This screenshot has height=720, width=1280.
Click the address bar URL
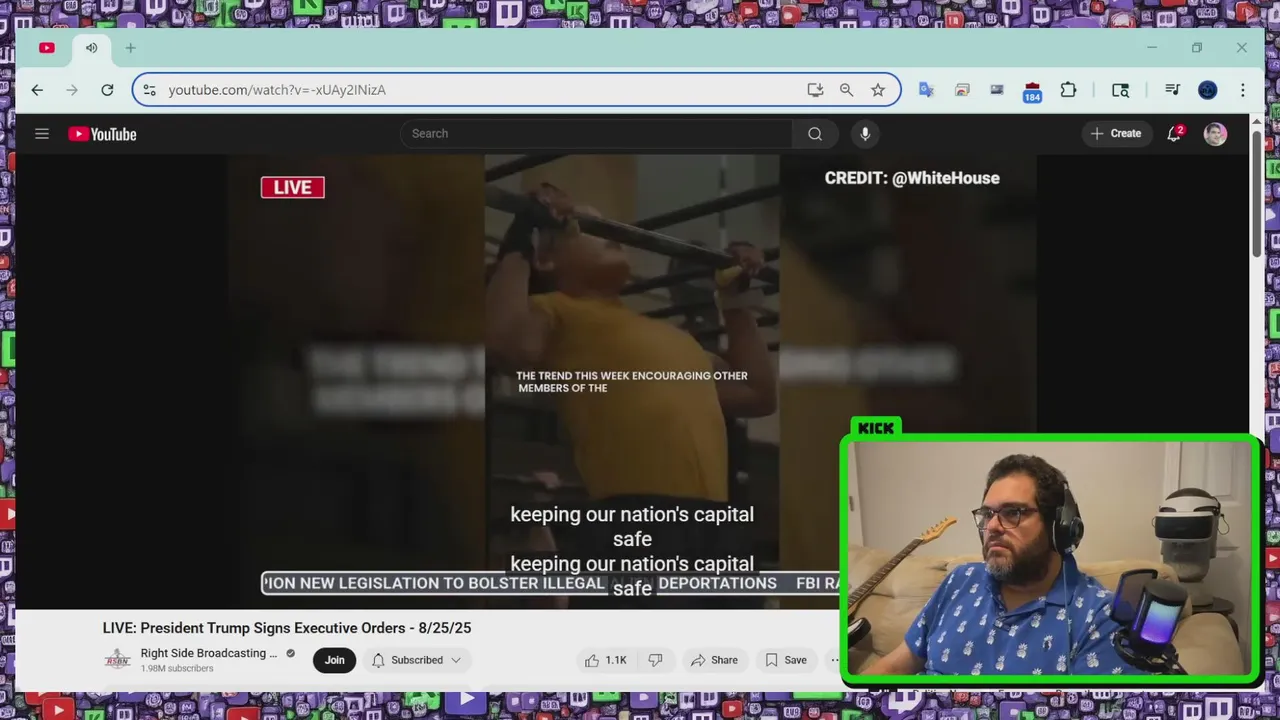[277, 90]
